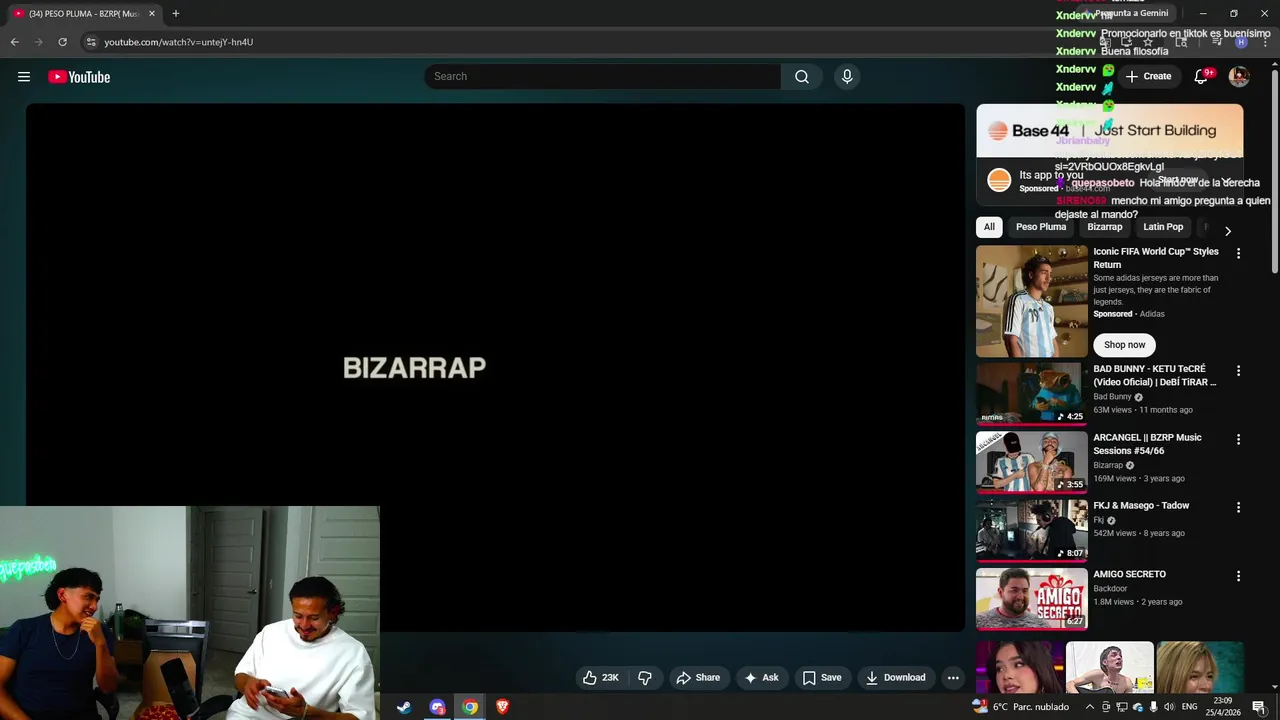Open Steam from the taskbar
The image size is (1280, 720).
[x=404, y=707]
